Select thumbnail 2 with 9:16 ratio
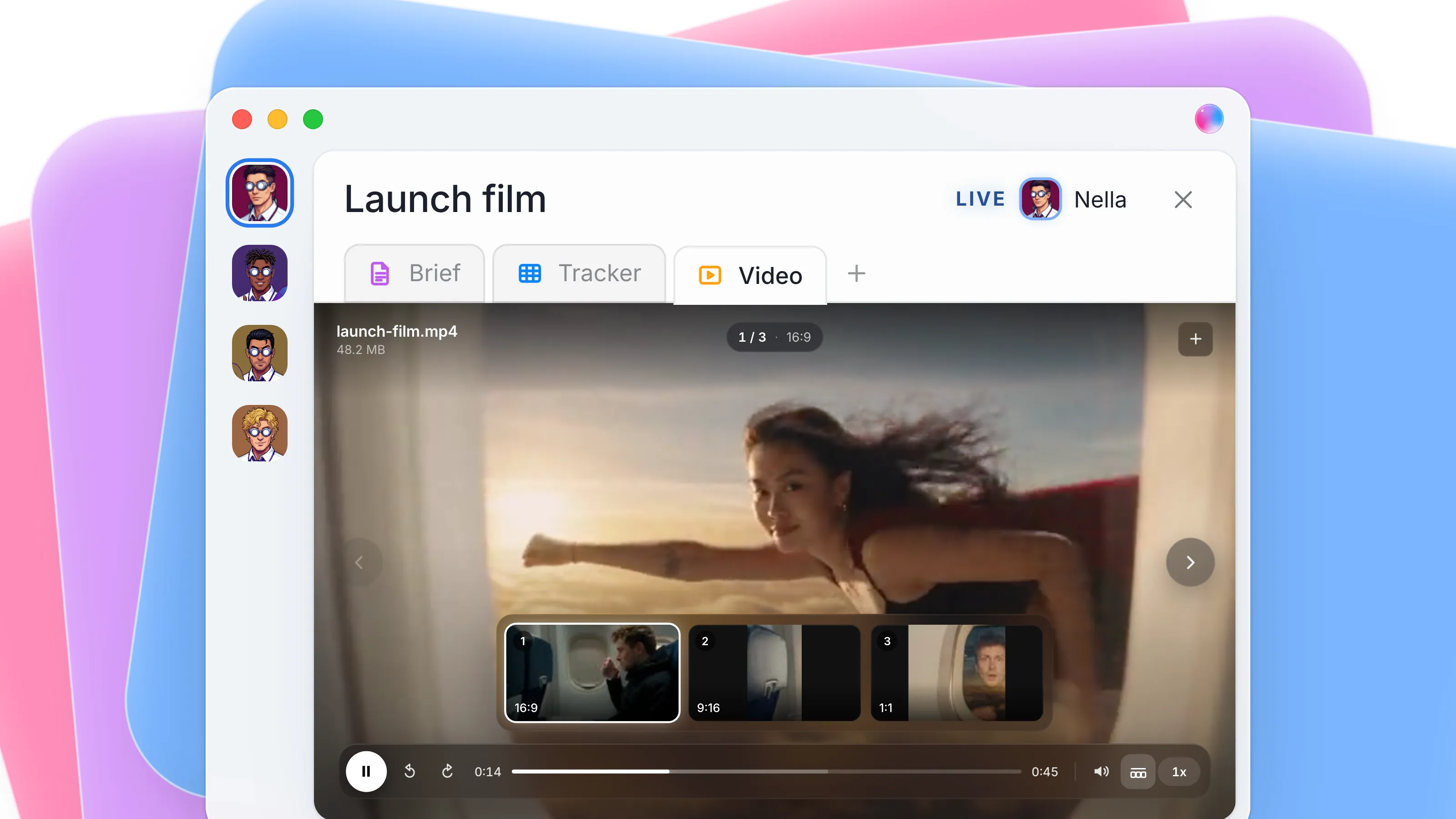The image size is (1456, 819). [774, 672]
